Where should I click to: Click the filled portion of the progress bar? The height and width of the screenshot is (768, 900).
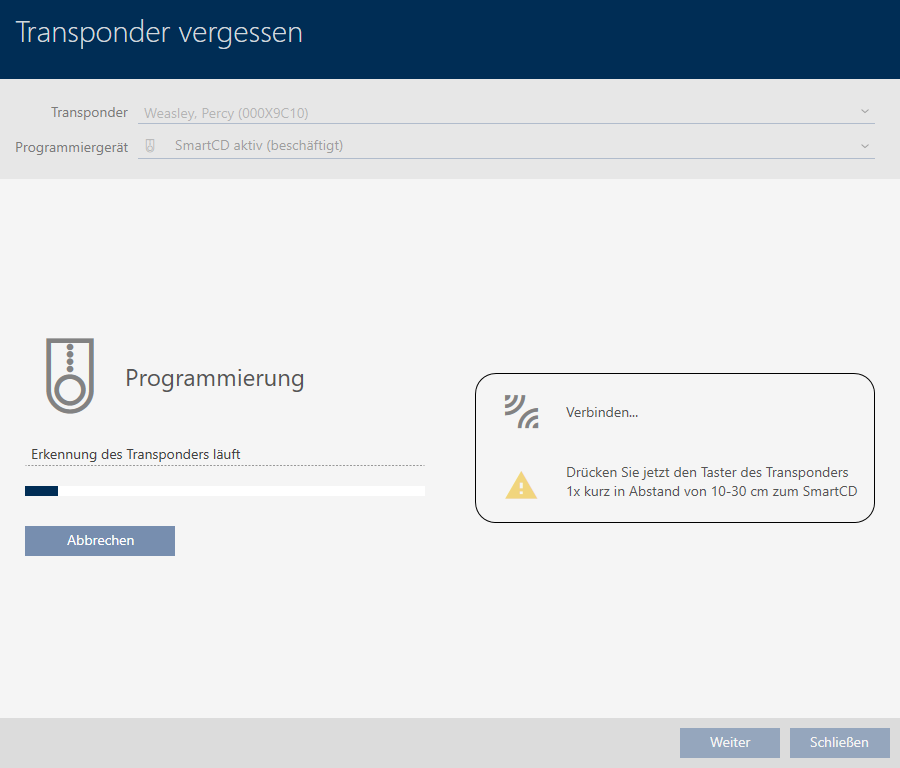pos(41,491)
